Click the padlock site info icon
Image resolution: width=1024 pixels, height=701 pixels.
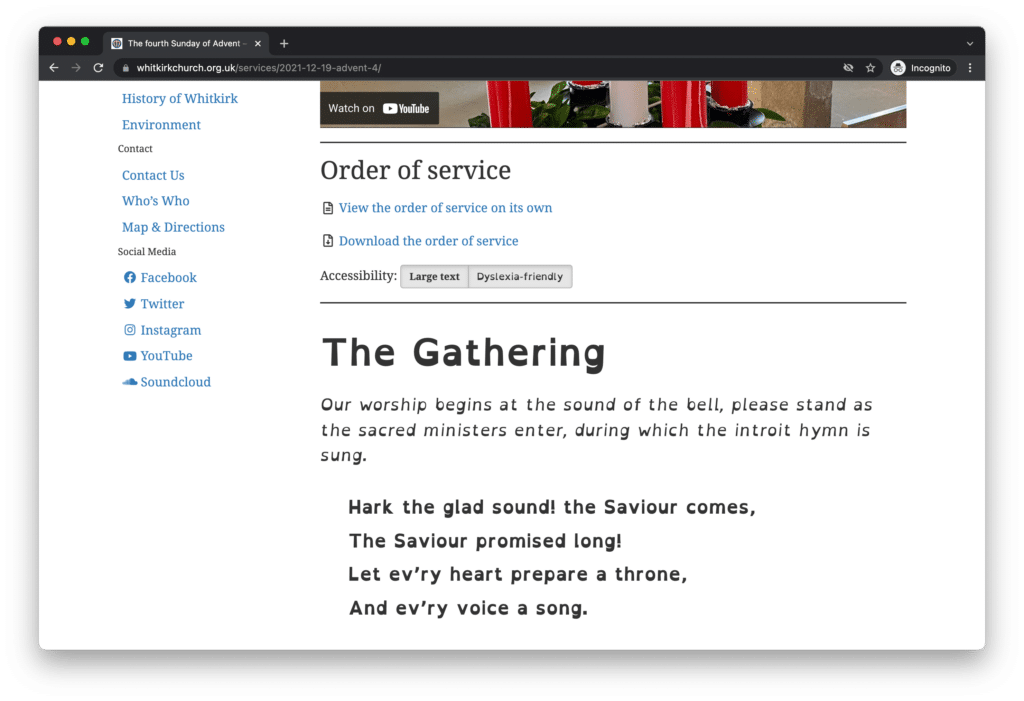125,68
